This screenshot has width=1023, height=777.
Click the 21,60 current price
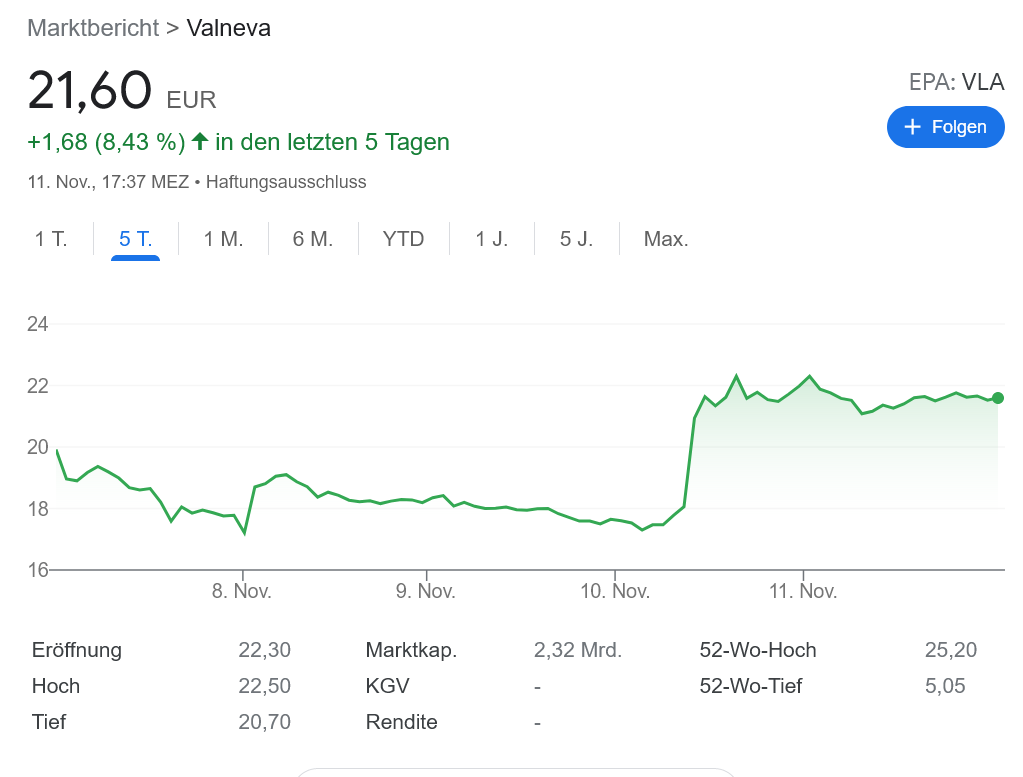tap(90, 91)
